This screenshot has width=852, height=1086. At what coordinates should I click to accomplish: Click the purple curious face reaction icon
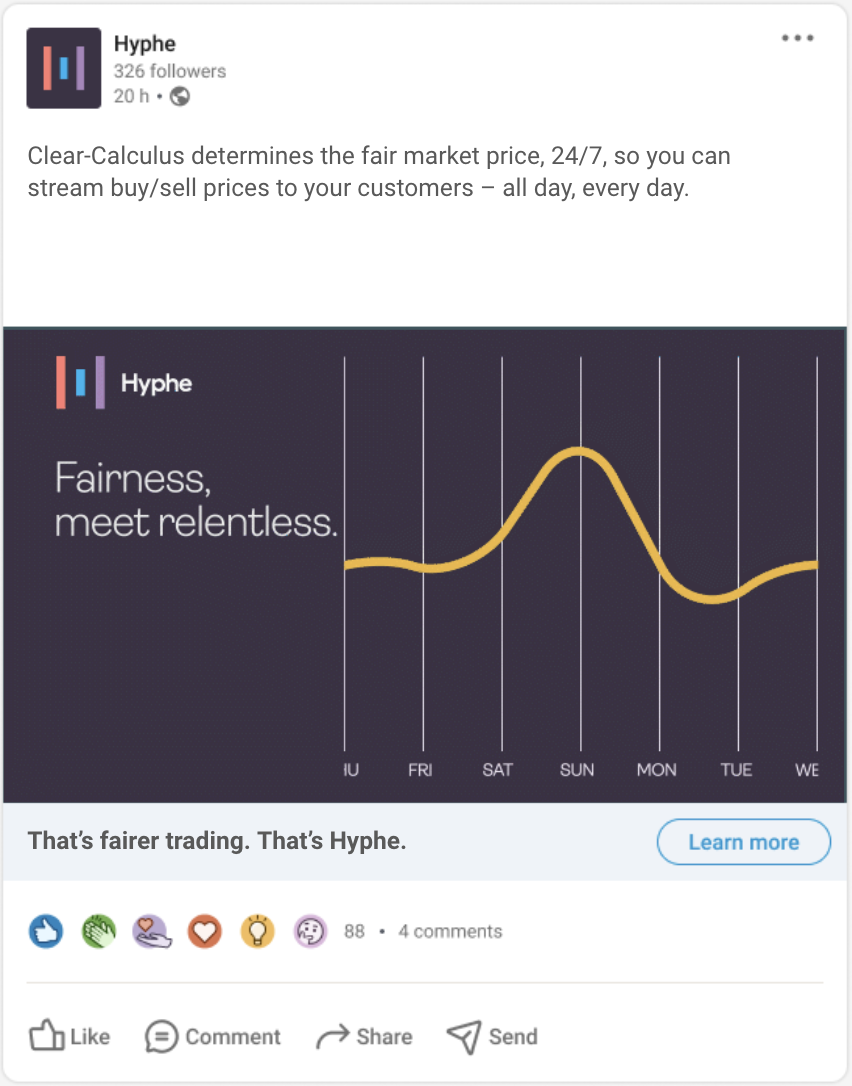tap(310, 931)
